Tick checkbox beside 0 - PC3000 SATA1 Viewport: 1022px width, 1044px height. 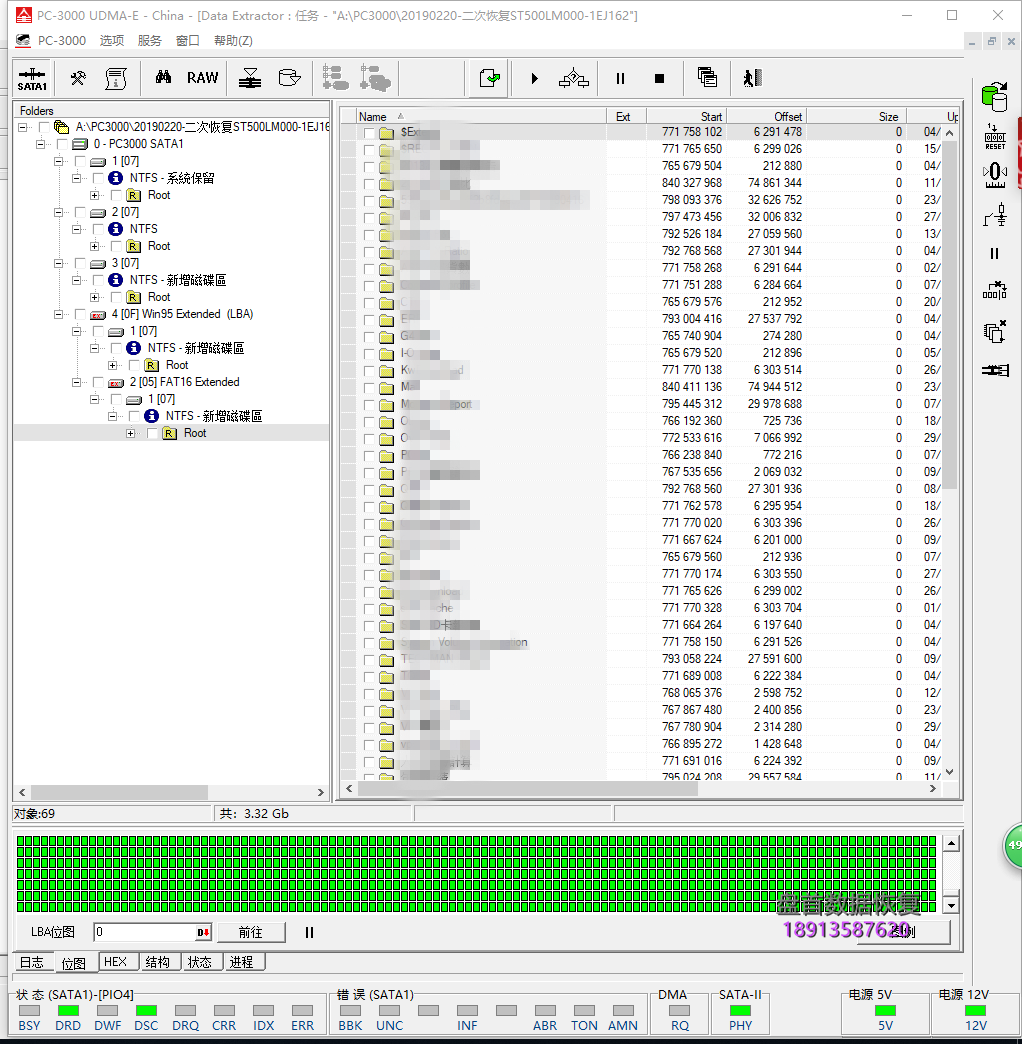62,144
